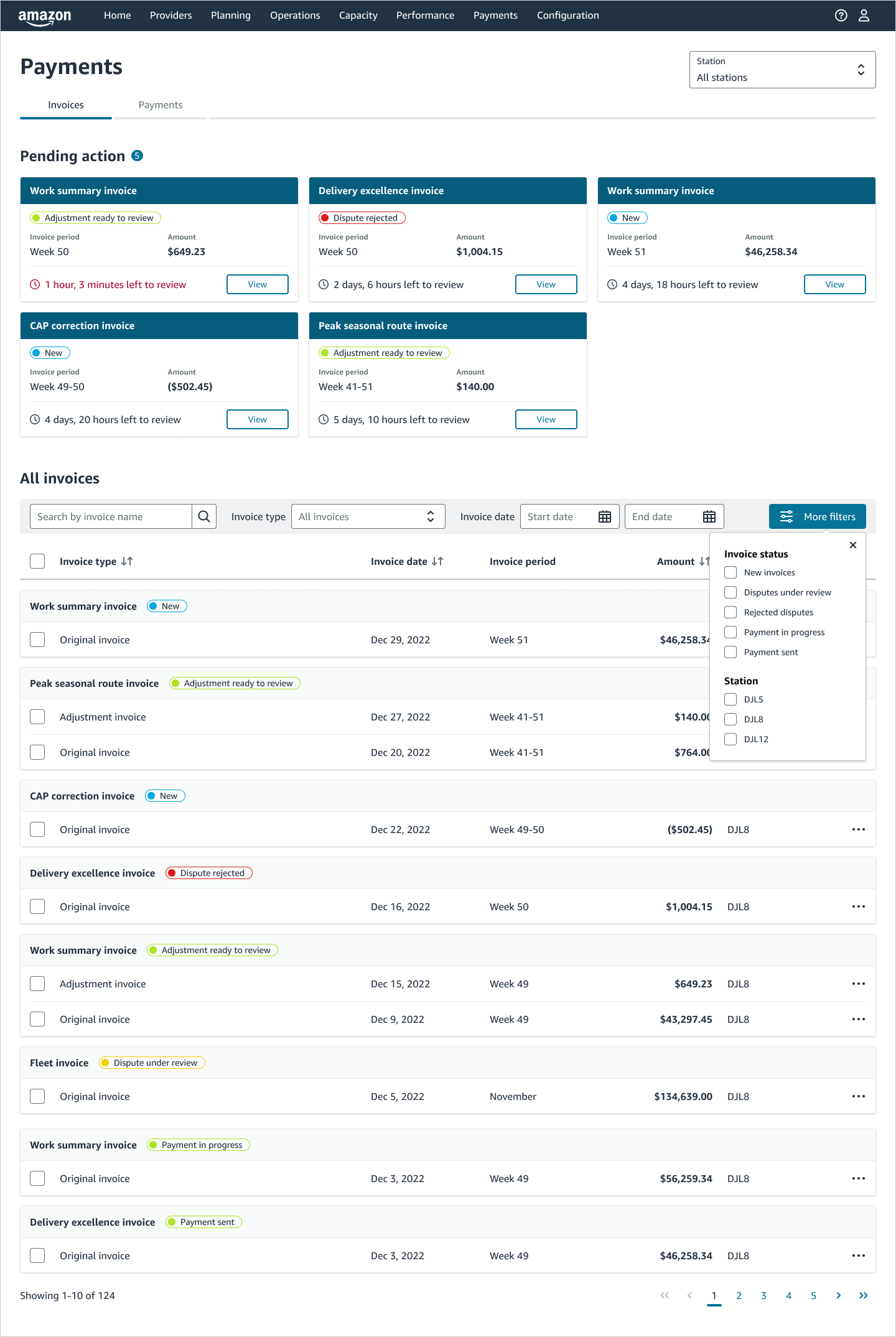
Task: Open the Providers menu
Action: (171, 16)
